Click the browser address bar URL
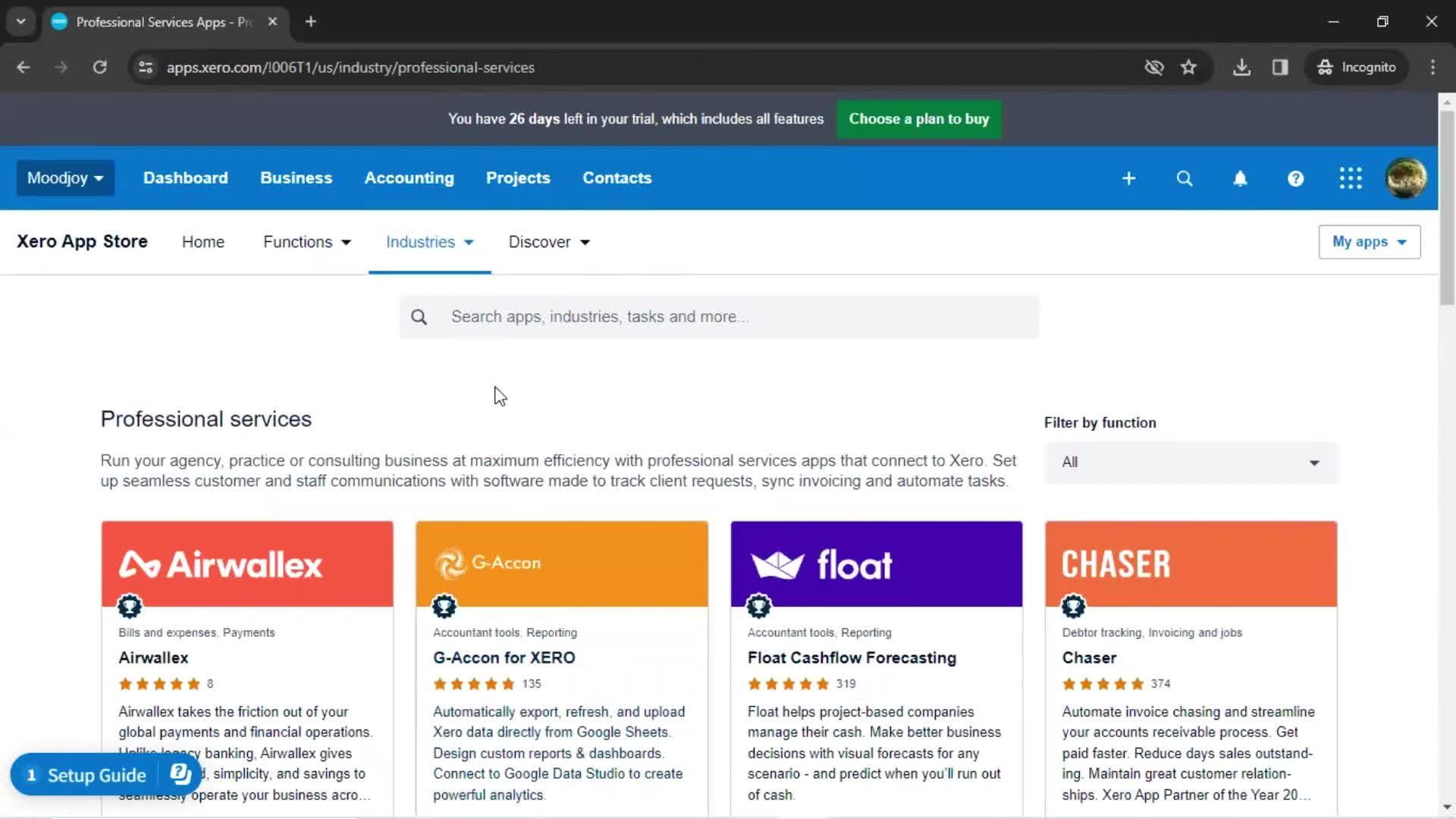 coord(350,67)
